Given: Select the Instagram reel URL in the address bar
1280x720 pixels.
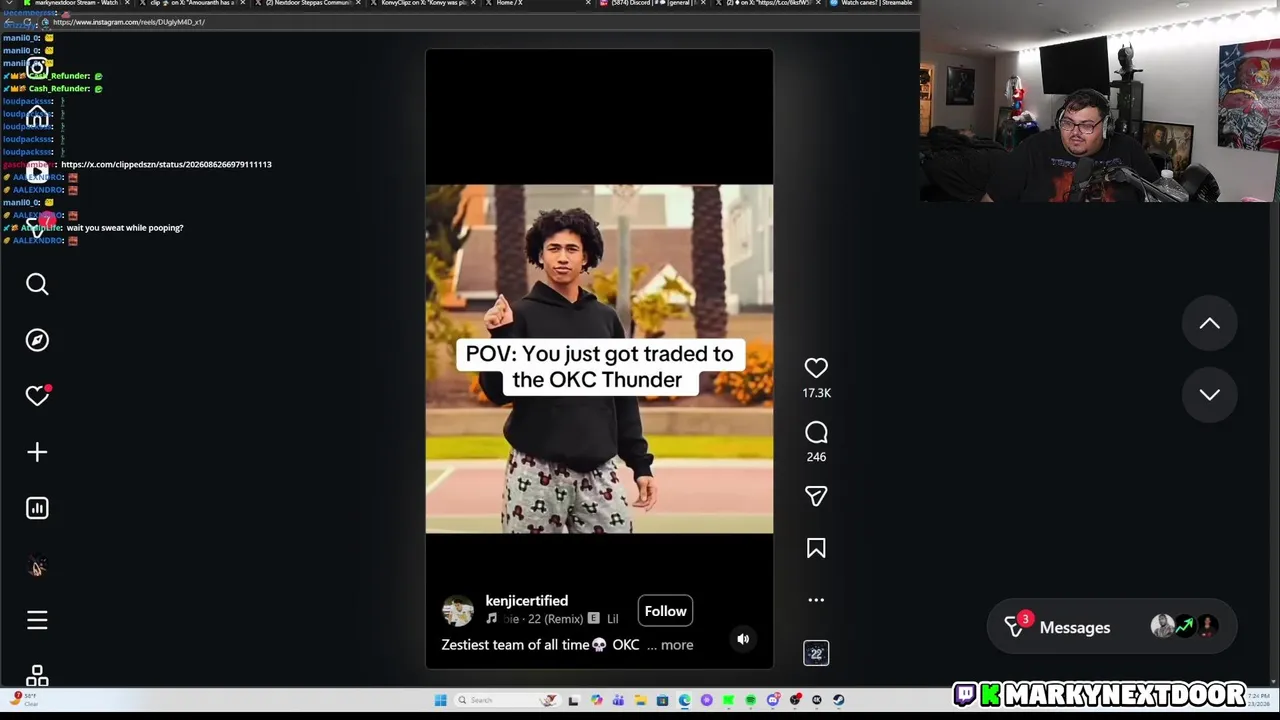Looking at the screenshot, I should [x=129, y=22].
